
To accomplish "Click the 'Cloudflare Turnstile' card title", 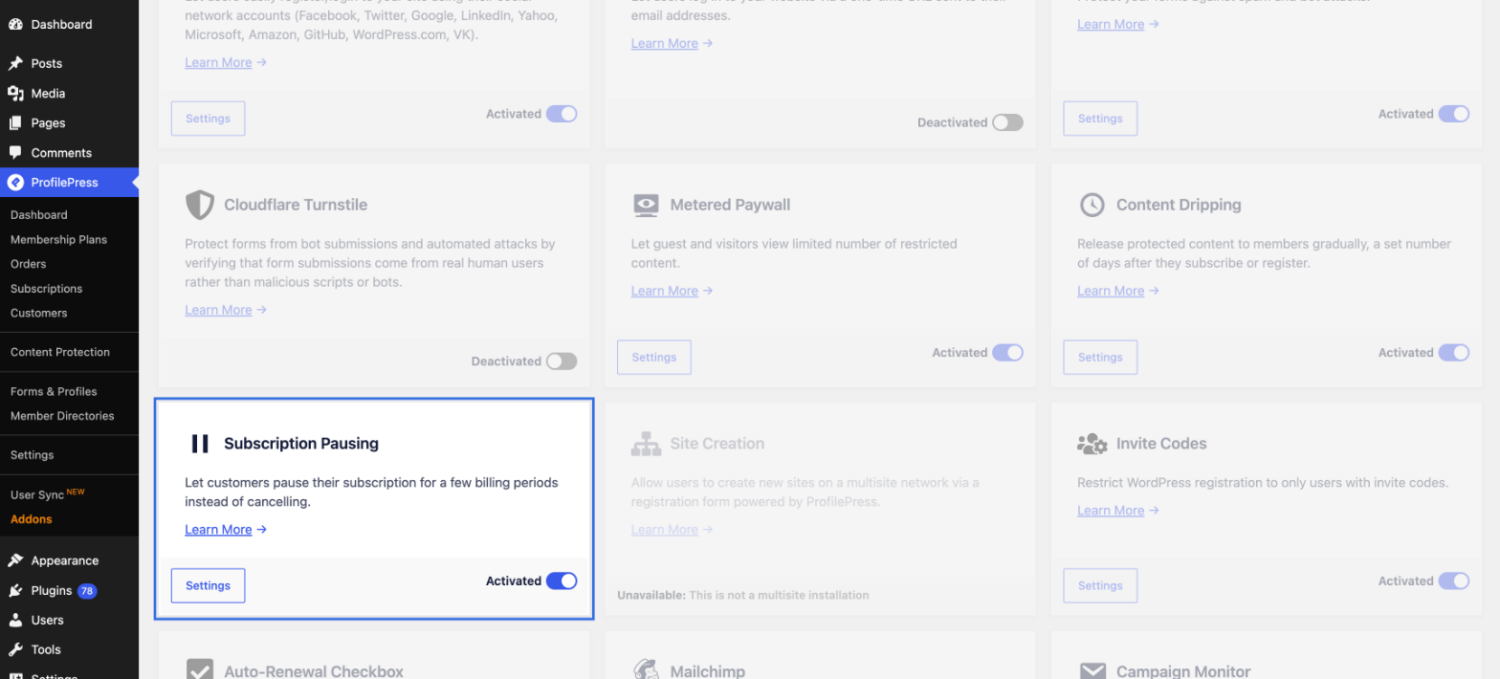I will pyautogui.click(x=296, y=205).
